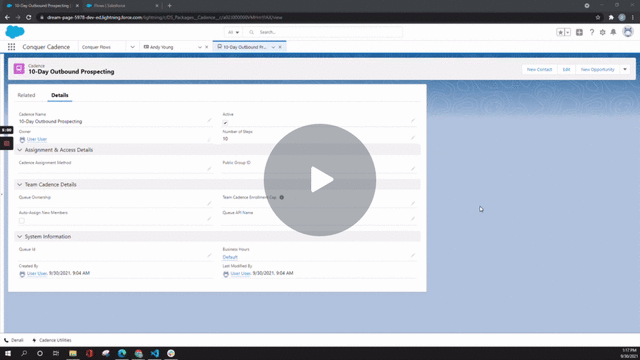Switch to Andy Young workspace tab
640x360 pixels.
162,47
